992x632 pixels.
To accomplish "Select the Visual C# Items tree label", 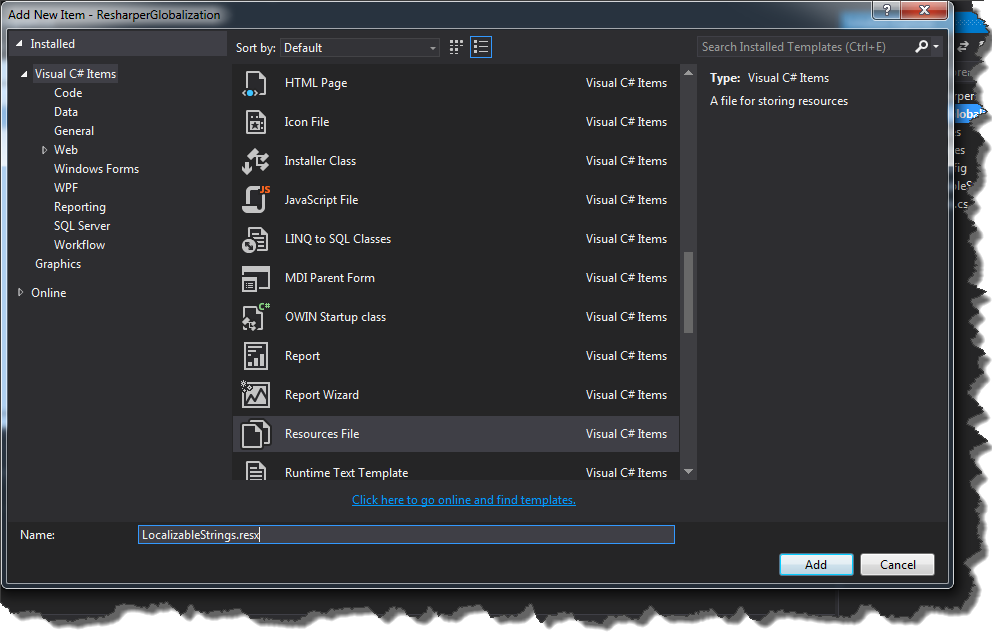I will 75,74.
